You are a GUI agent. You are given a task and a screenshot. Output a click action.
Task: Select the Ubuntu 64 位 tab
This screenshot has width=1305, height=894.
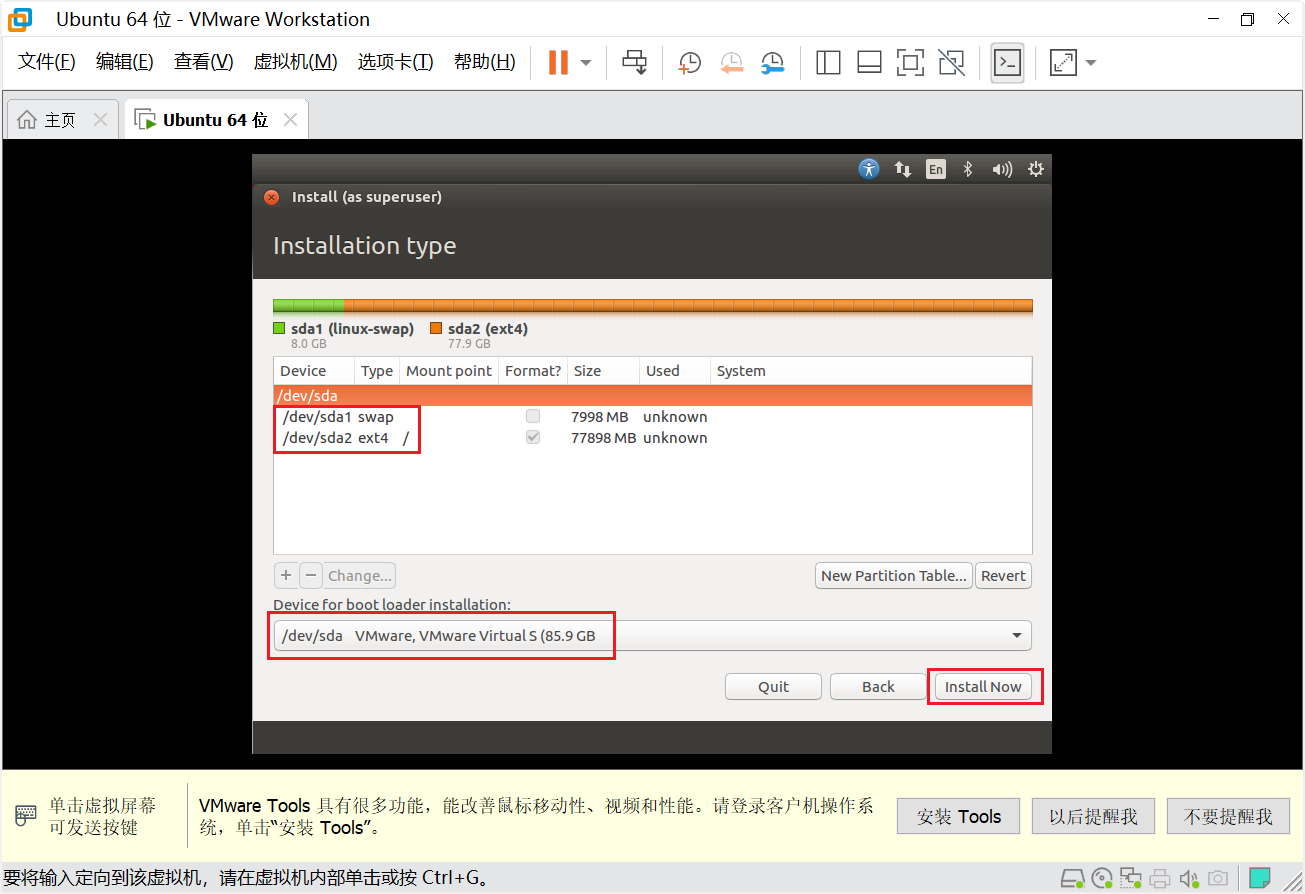[x=215, y=120]
